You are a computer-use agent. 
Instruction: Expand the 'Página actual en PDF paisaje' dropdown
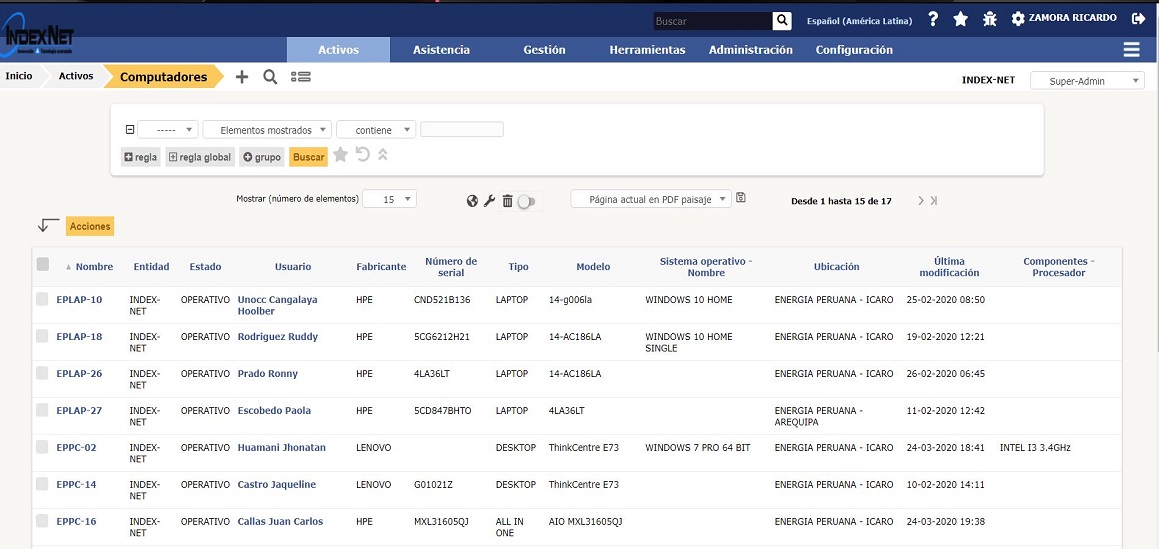pos(651,199)
